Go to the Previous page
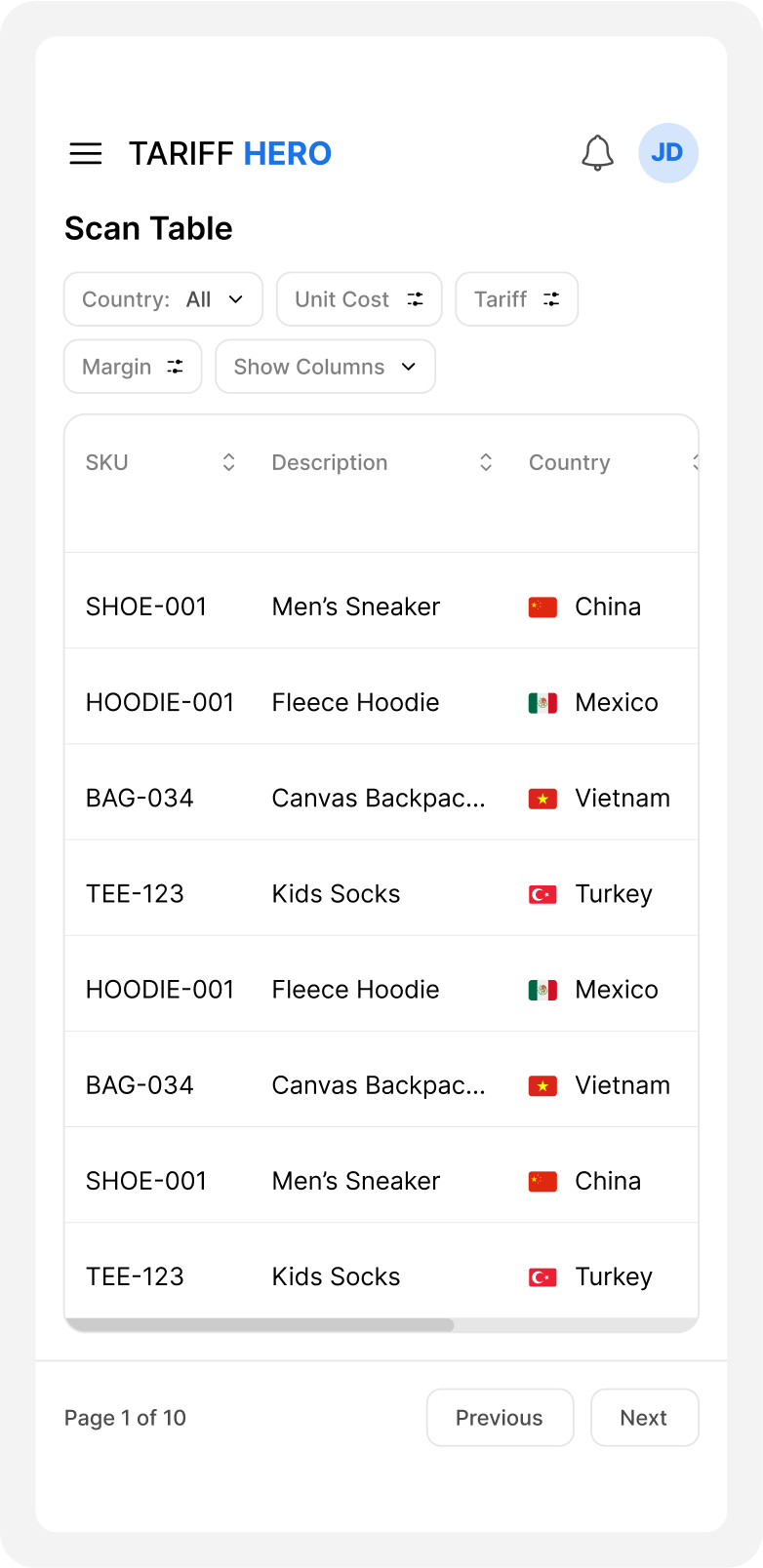 click(500, 1418)
